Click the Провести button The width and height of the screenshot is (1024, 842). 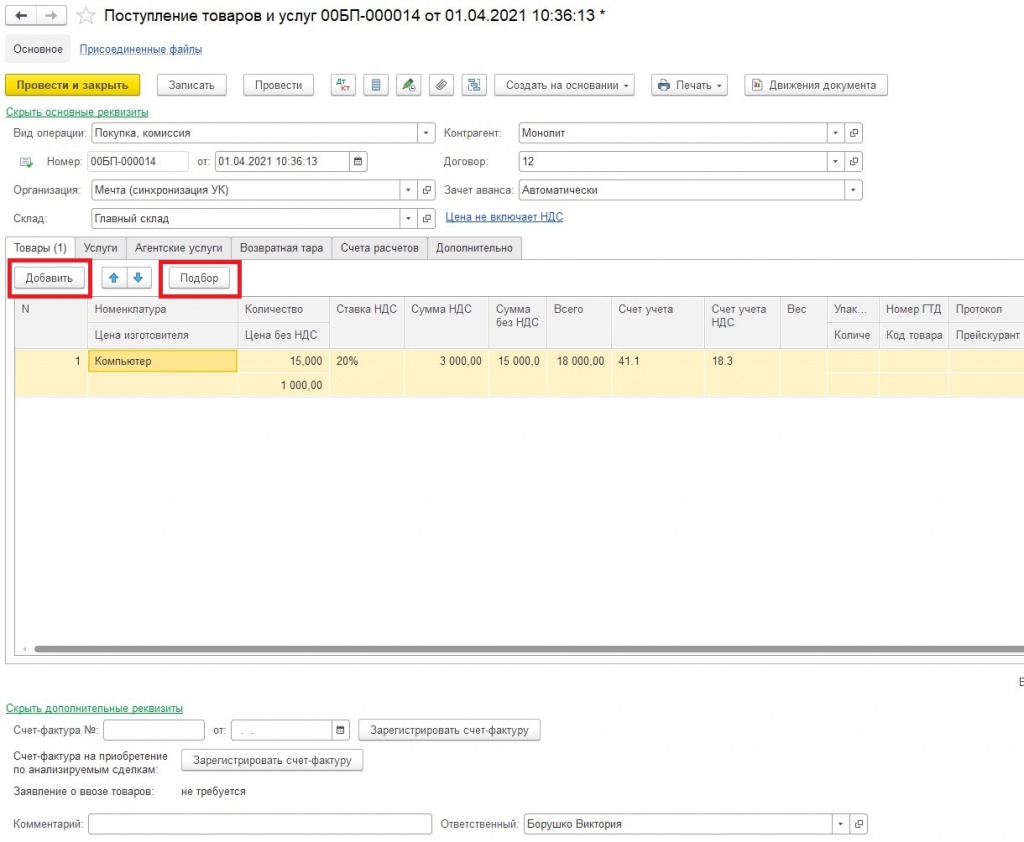pos(278,85)
